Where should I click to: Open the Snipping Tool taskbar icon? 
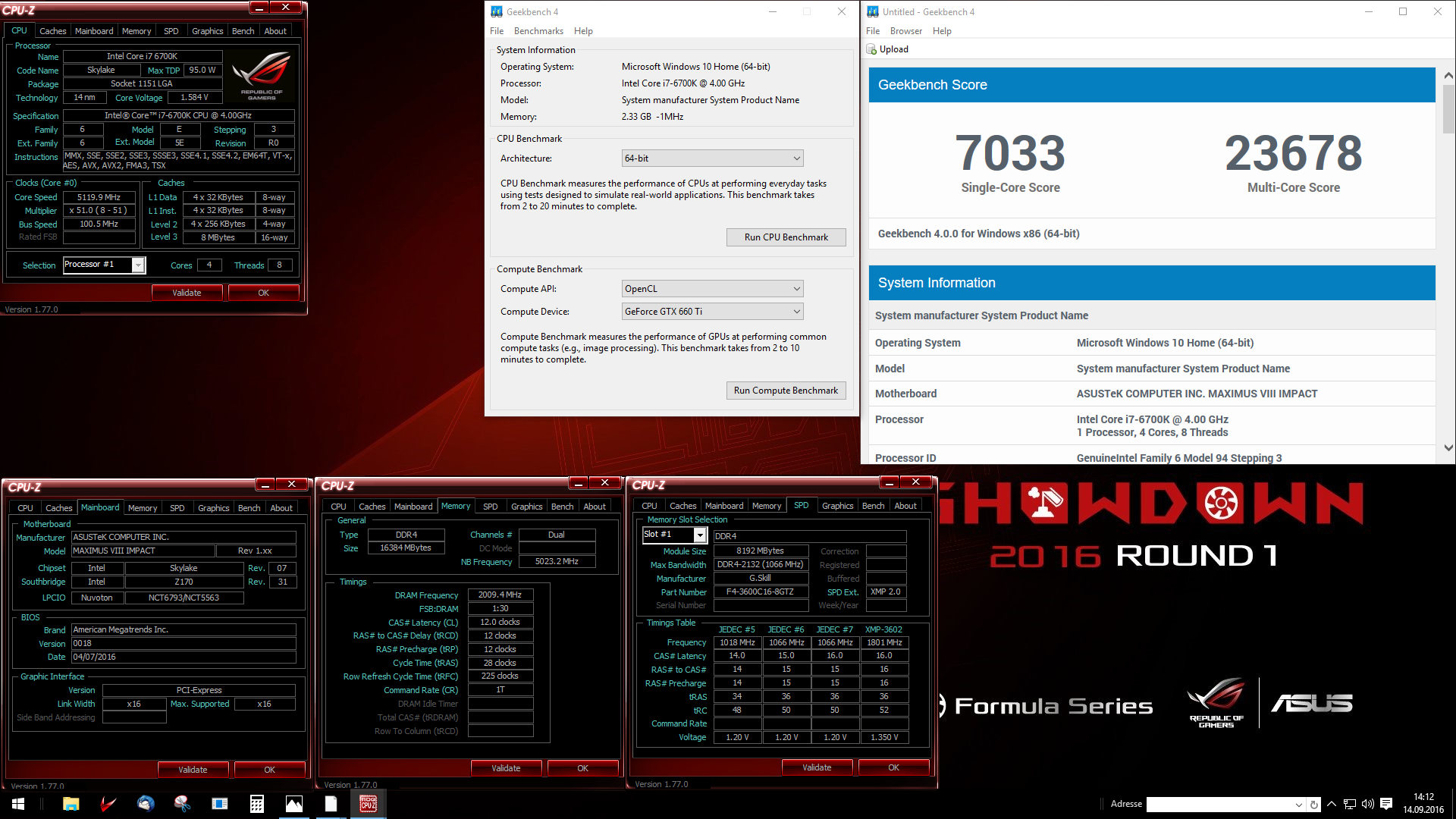click(x=183, y=804)
